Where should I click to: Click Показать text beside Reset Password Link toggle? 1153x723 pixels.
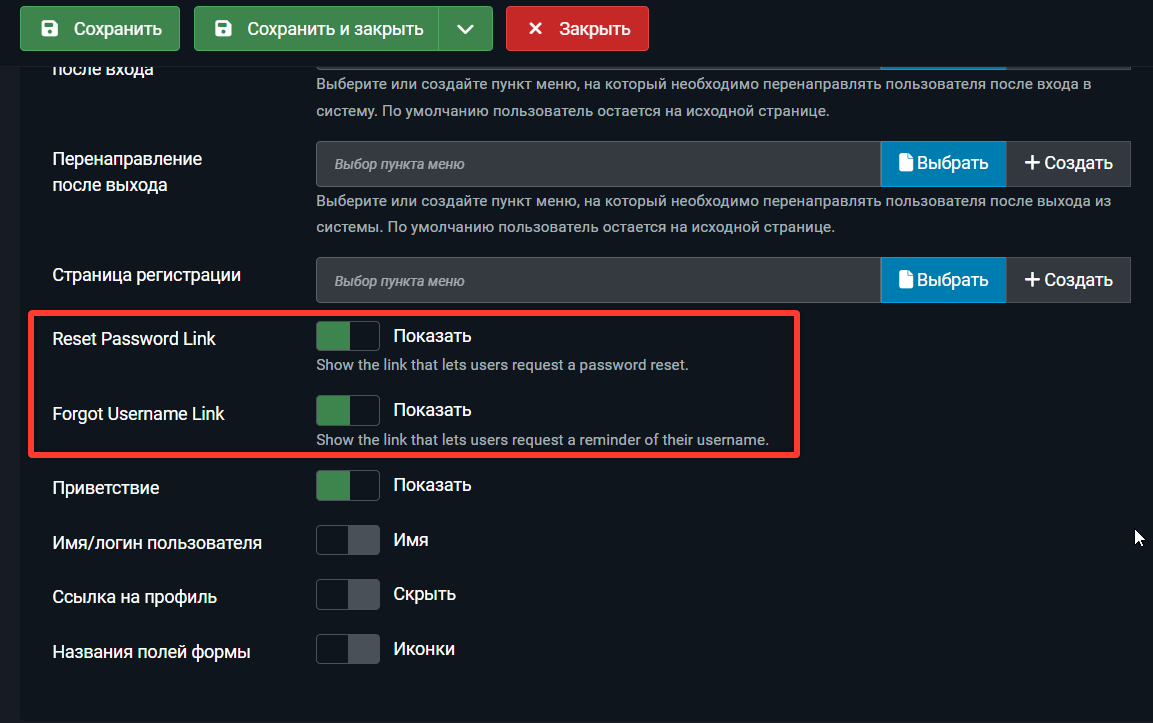[x=432, y=336]
